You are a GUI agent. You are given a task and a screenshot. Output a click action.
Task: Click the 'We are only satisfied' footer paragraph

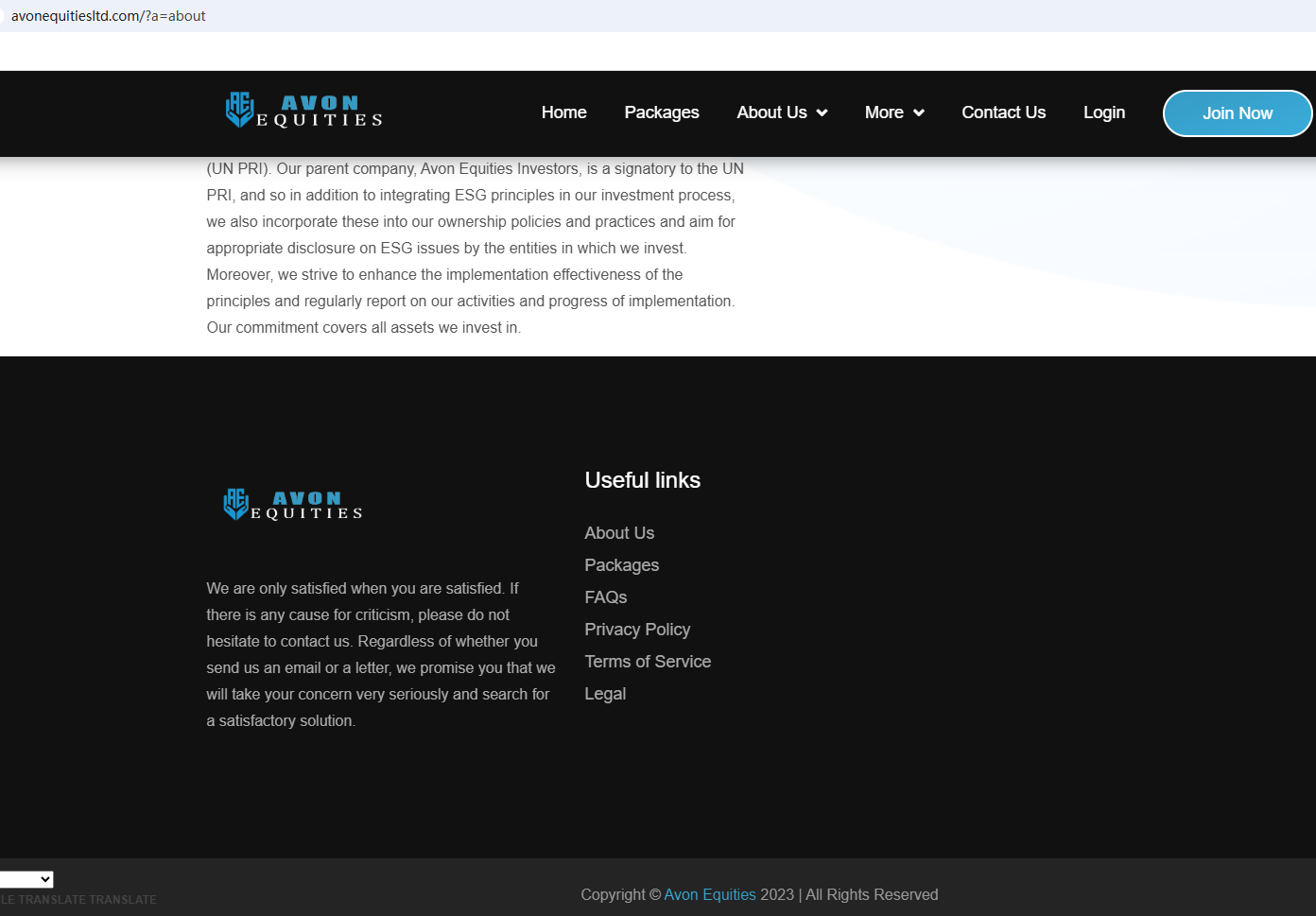pyautogui.click(x=381, y=654)
